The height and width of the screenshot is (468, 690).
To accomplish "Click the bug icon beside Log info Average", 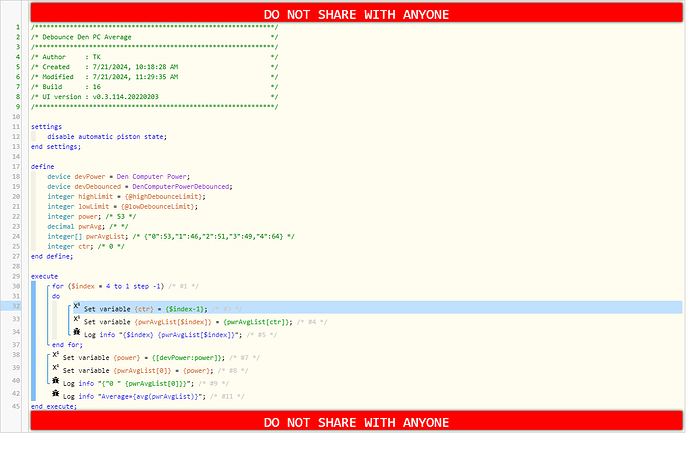I will click(56, 395).
